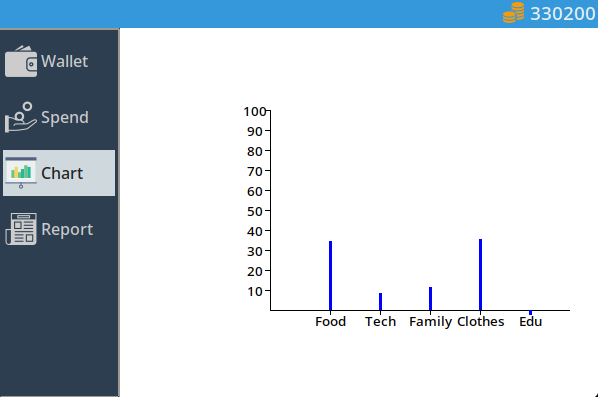Click the Food axis label
The image size is (598, 397).
coord(330,321)
